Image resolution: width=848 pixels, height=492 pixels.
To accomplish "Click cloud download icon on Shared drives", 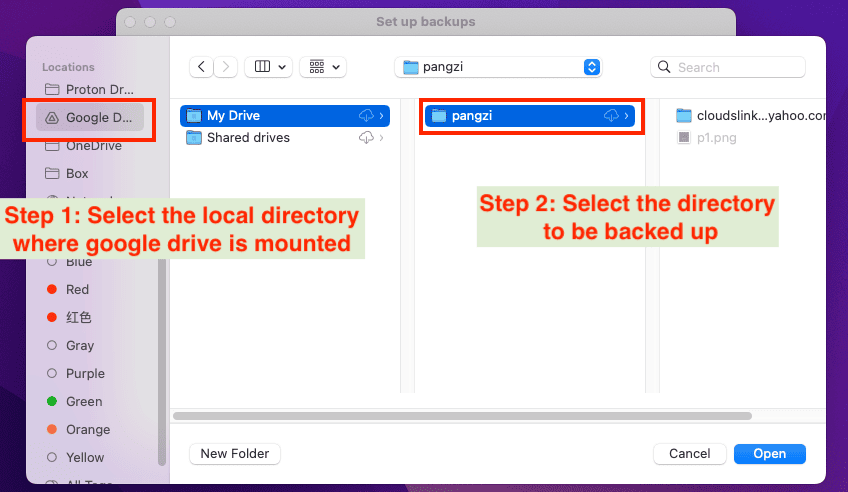I will [x=366, y=138].
